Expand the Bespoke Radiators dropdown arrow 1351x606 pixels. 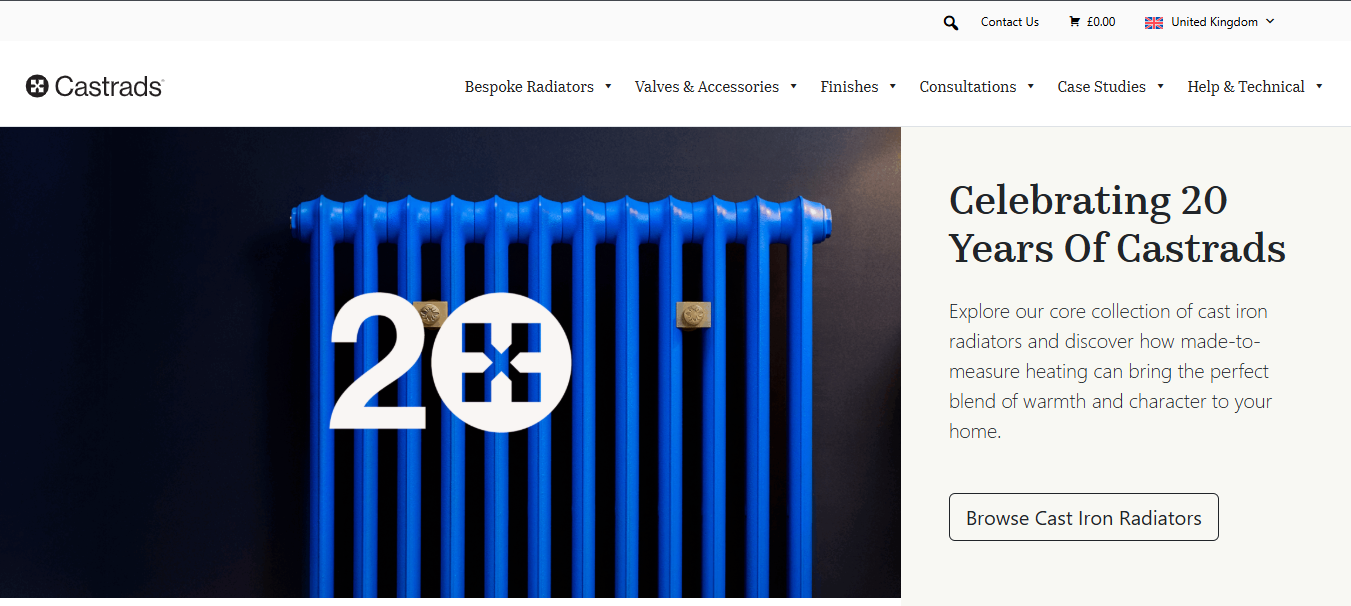click(608, 87)
